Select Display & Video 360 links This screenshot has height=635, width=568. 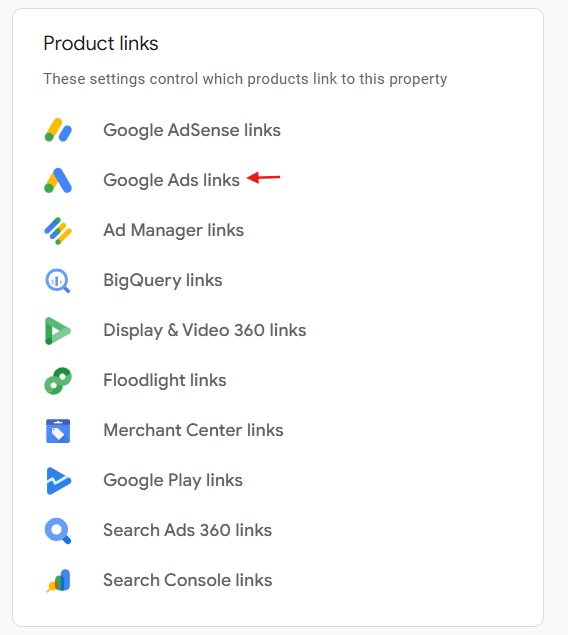pyautogui.click(x=204, y=330)
